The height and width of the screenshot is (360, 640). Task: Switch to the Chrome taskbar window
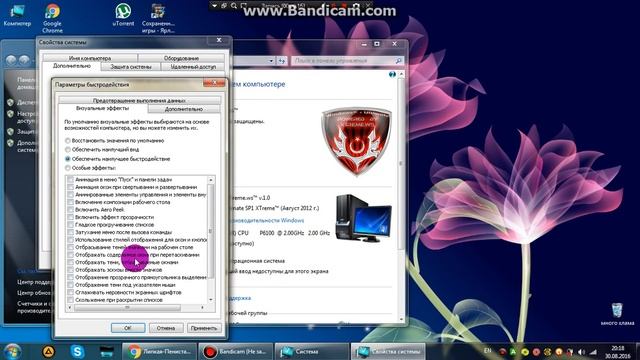[159, 351]
